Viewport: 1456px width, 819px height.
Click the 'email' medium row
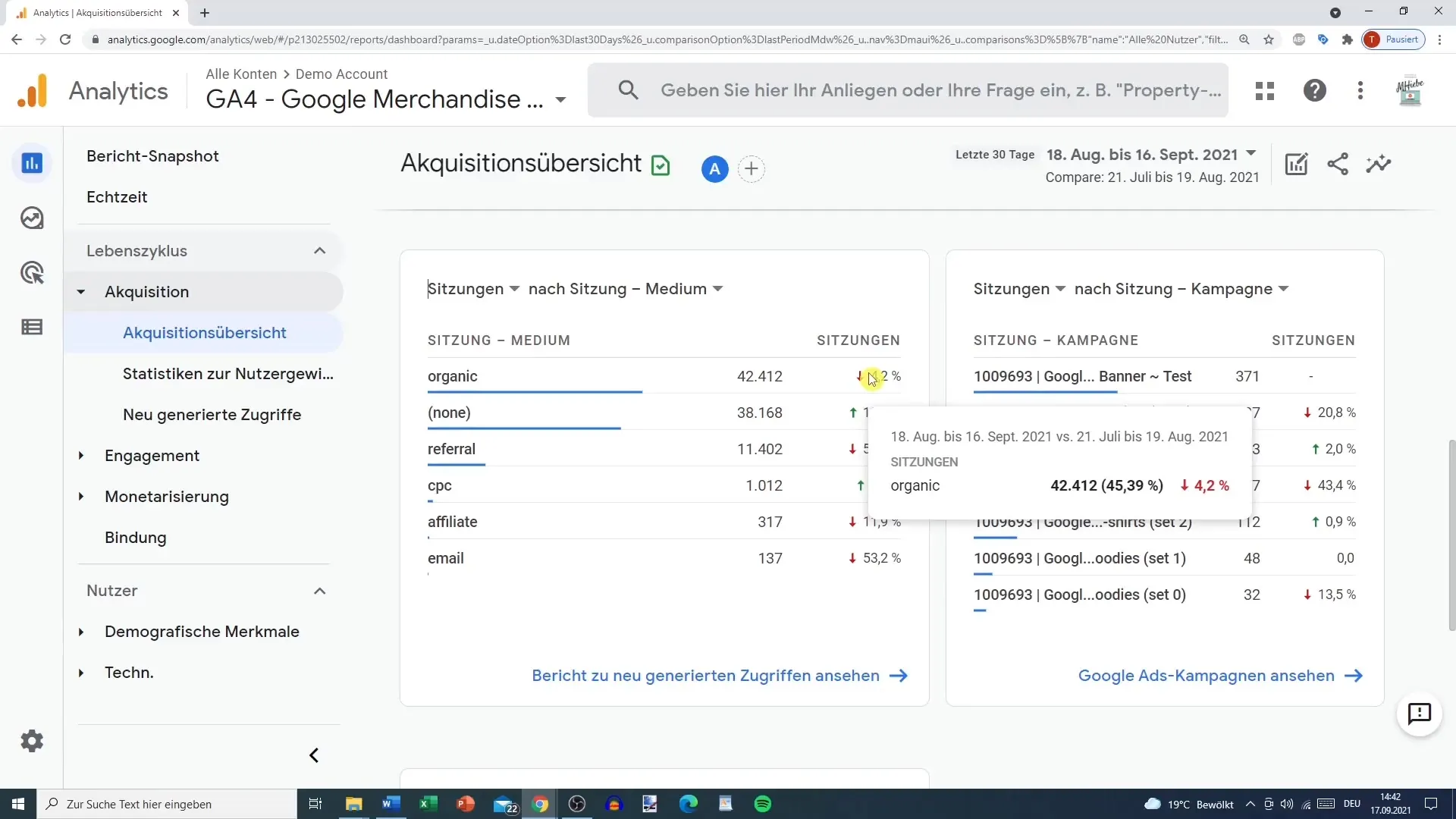(x=664, y=558)
